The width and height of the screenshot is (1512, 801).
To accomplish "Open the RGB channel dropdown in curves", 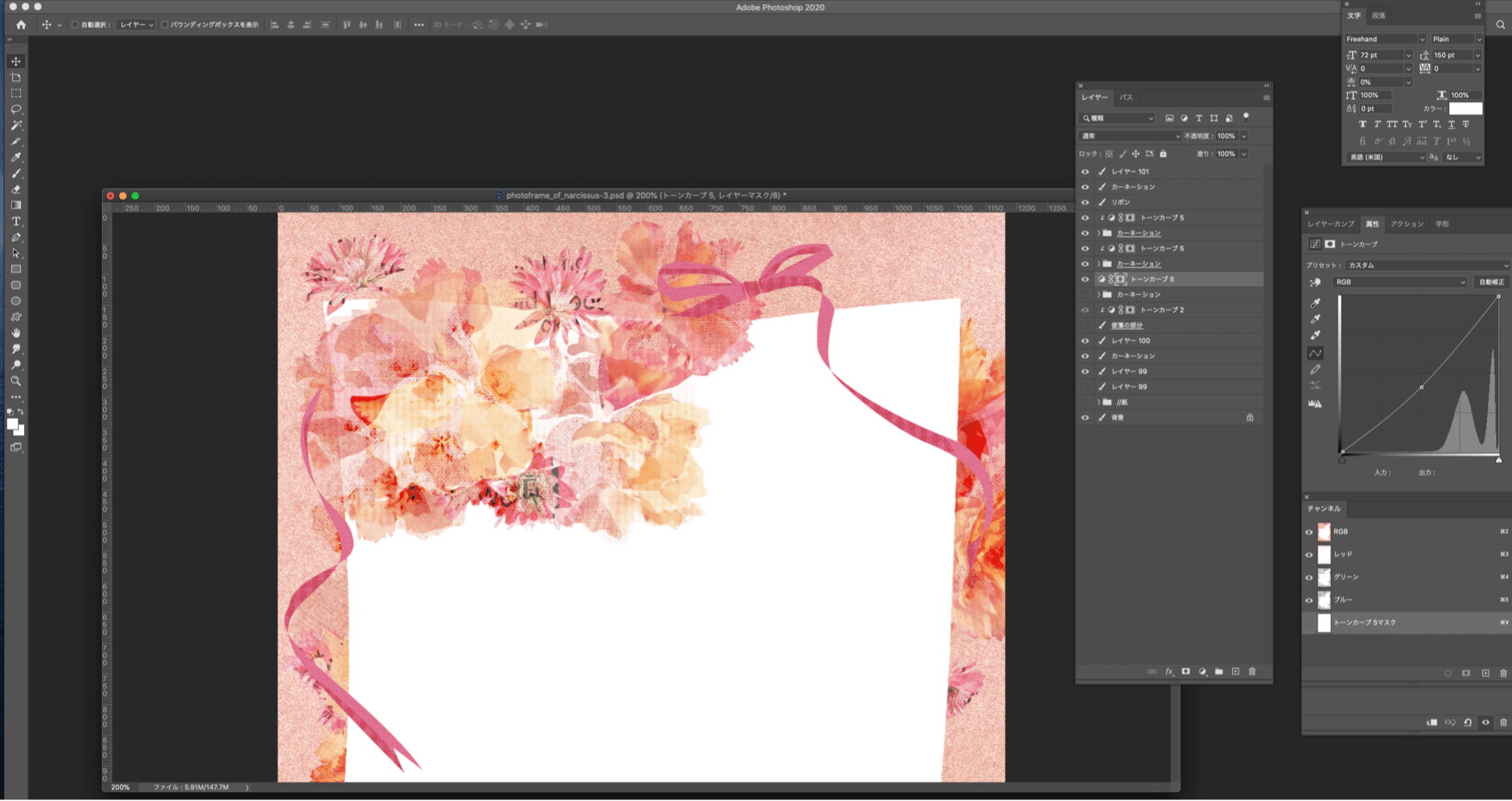I will (x=1399, y=282).
